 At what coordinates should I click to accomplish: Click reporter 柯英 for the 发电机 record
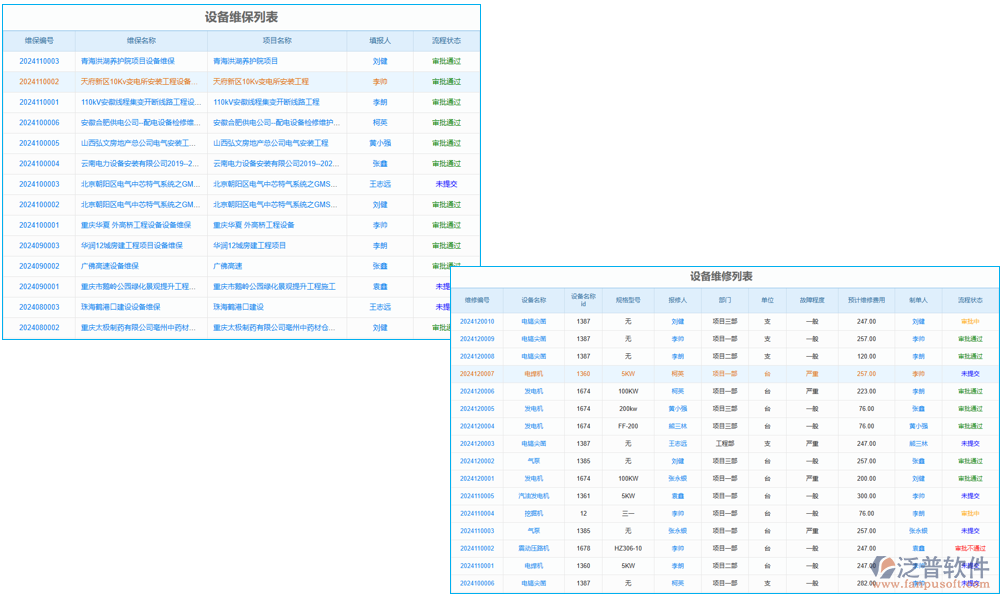click(x=676, y=391)
